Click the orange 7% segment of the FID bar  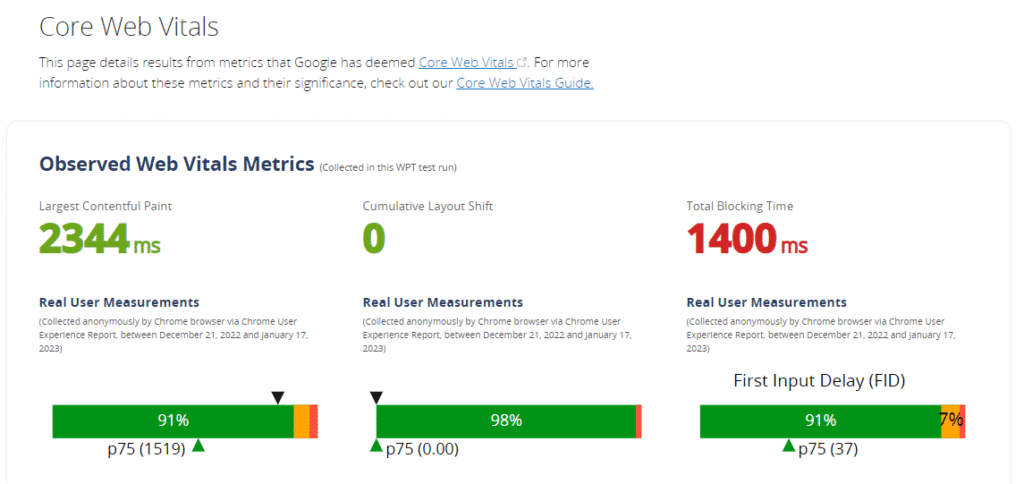[950, 421]
